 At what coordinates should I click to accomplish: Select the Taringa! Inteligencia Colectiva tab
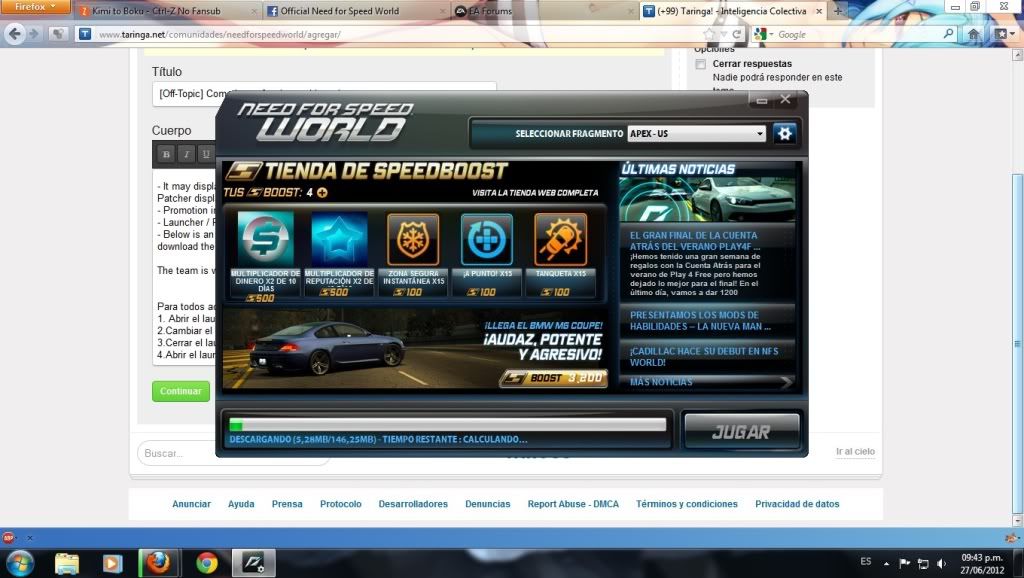point(732,11)
